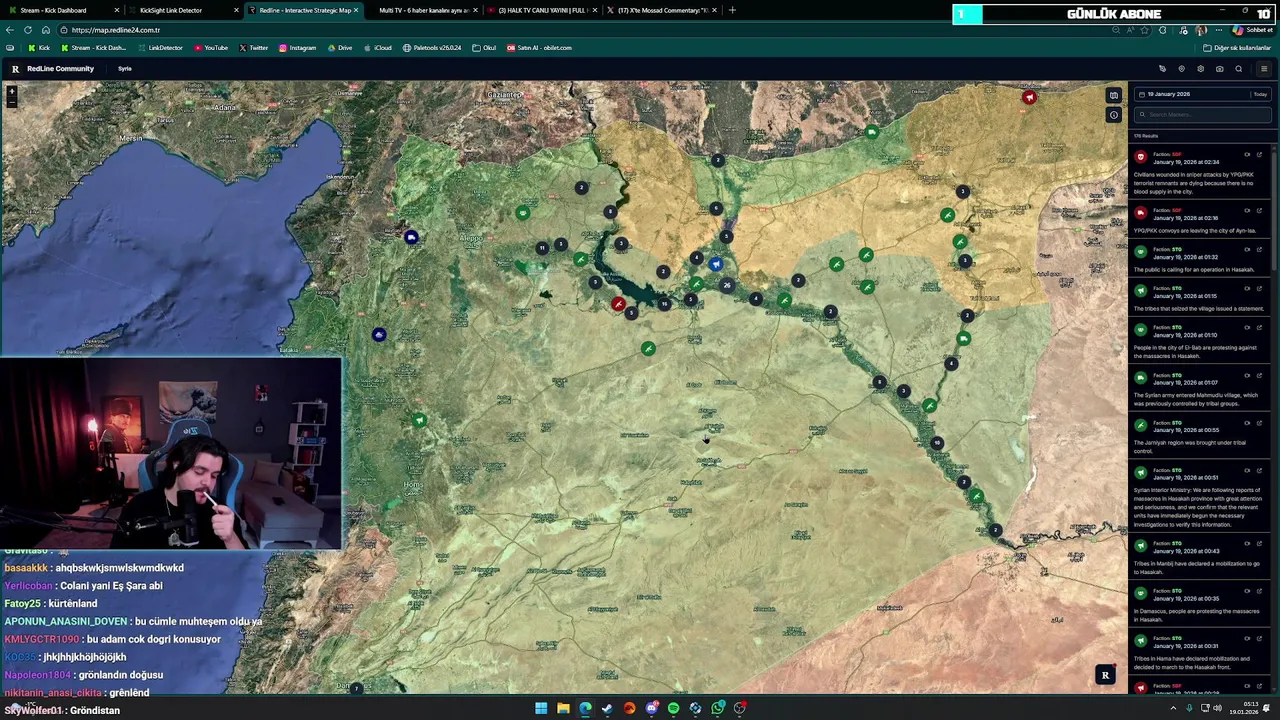Image resolution: width=1280 pixels, height=720 pixels.
Task: Click the green marker near Homs
Action: click(x=419, y=421)
